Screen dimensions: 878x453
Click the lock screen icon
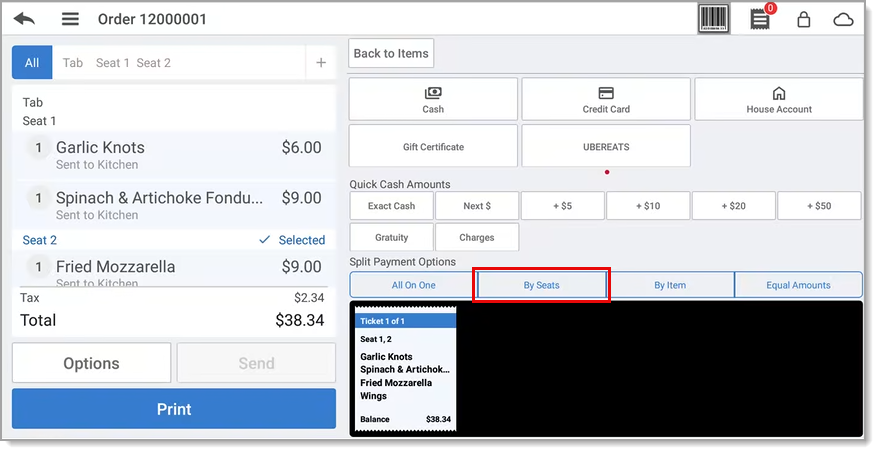coord(803,19)
